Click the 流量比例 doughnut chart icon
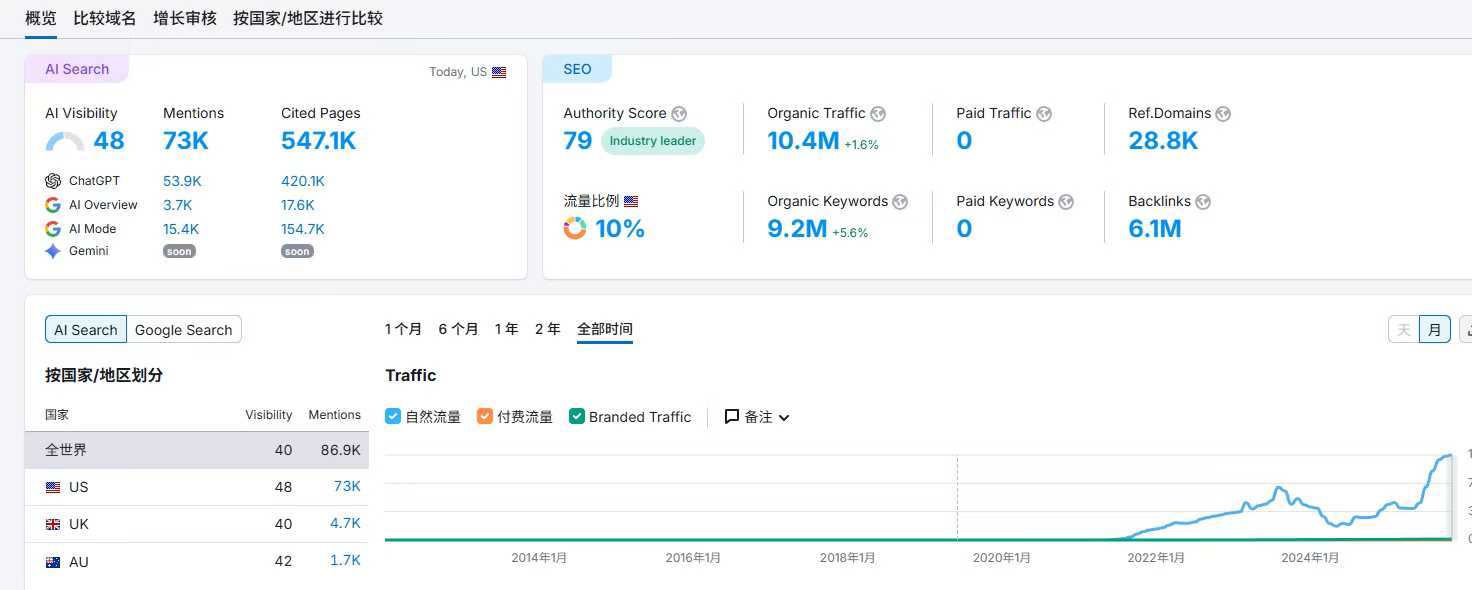 click(574, 228)
